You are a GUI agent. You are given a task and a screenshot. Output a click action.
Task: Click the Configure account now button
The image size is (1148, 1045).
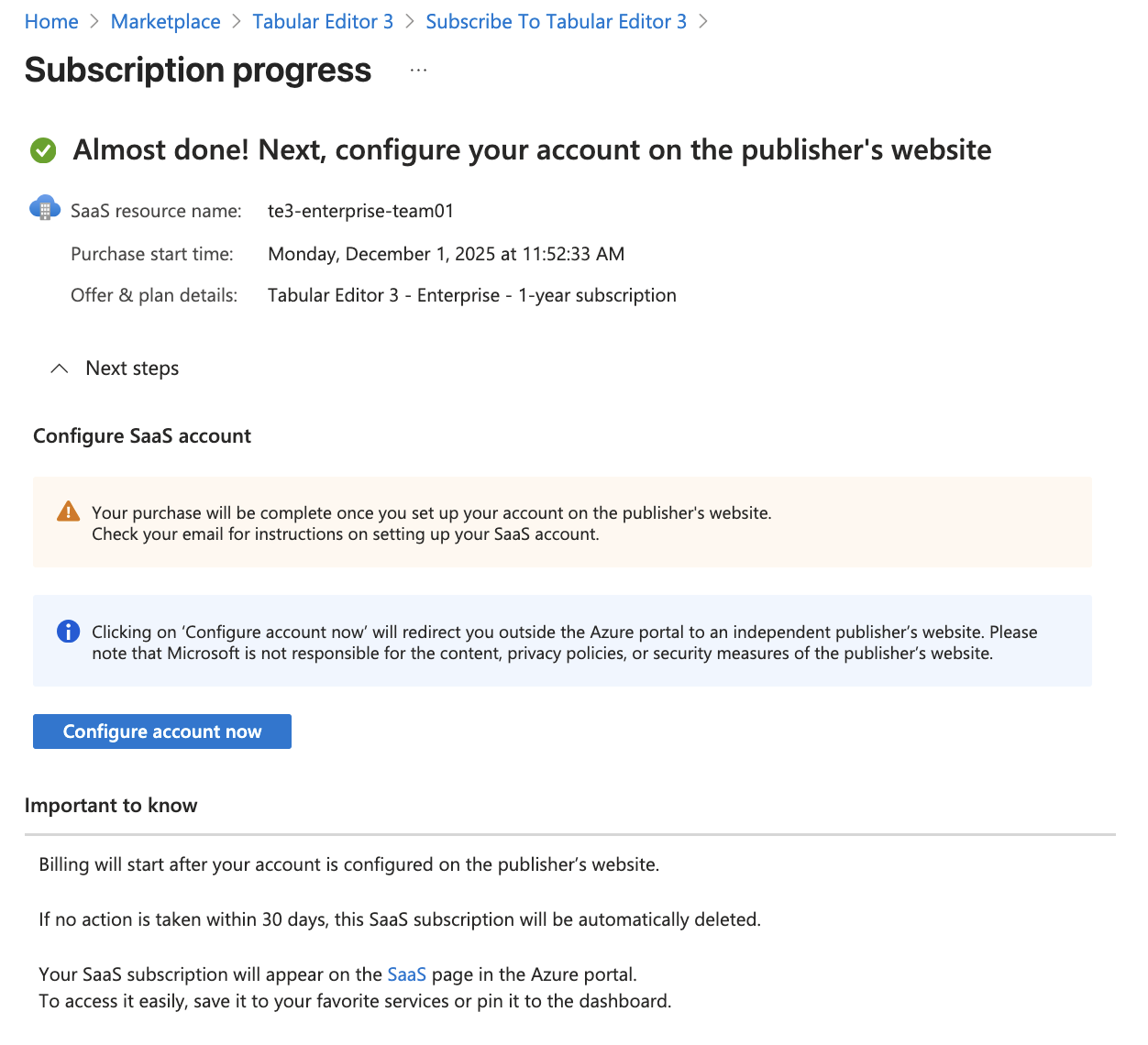[161, 731]
